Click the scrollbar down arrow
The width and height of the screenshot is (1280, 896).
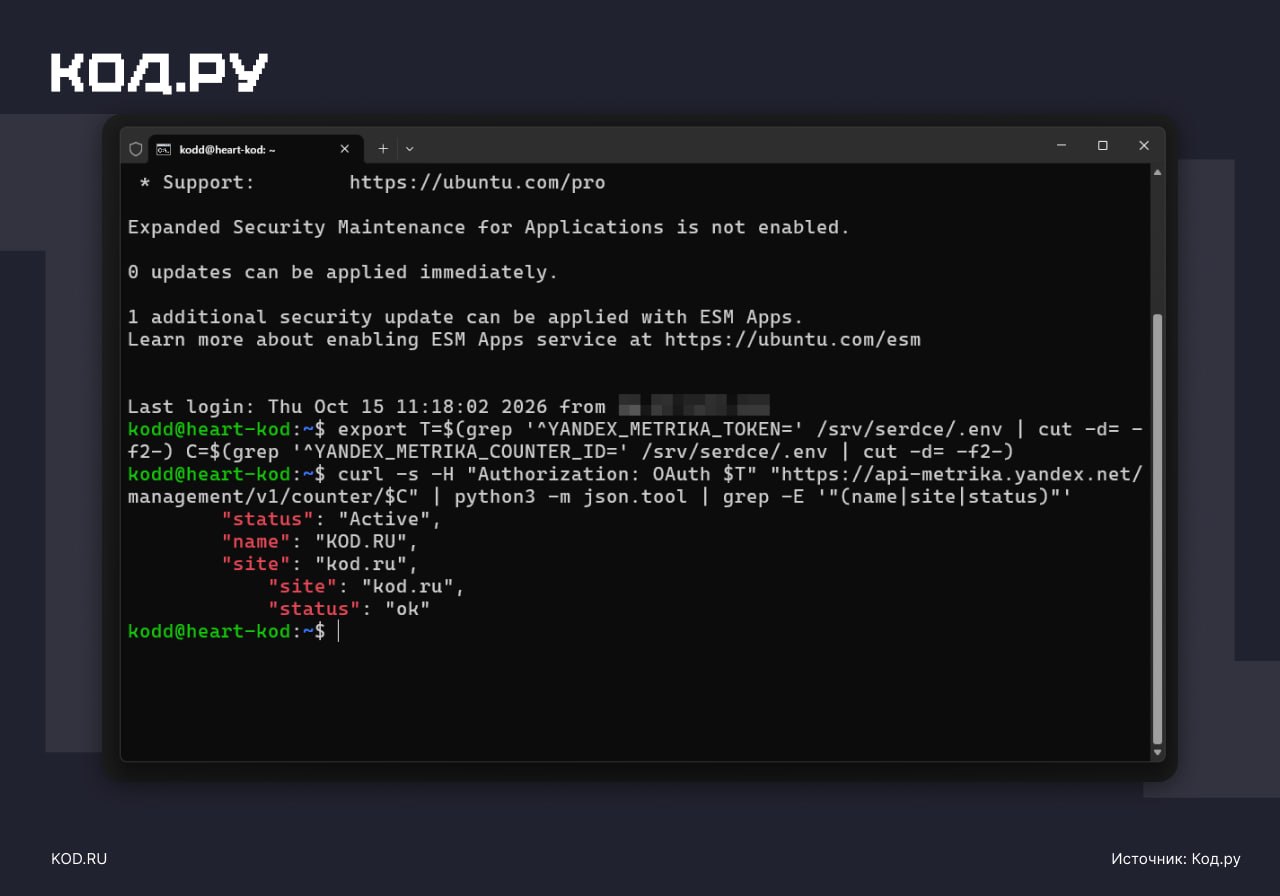point(1157,752)
